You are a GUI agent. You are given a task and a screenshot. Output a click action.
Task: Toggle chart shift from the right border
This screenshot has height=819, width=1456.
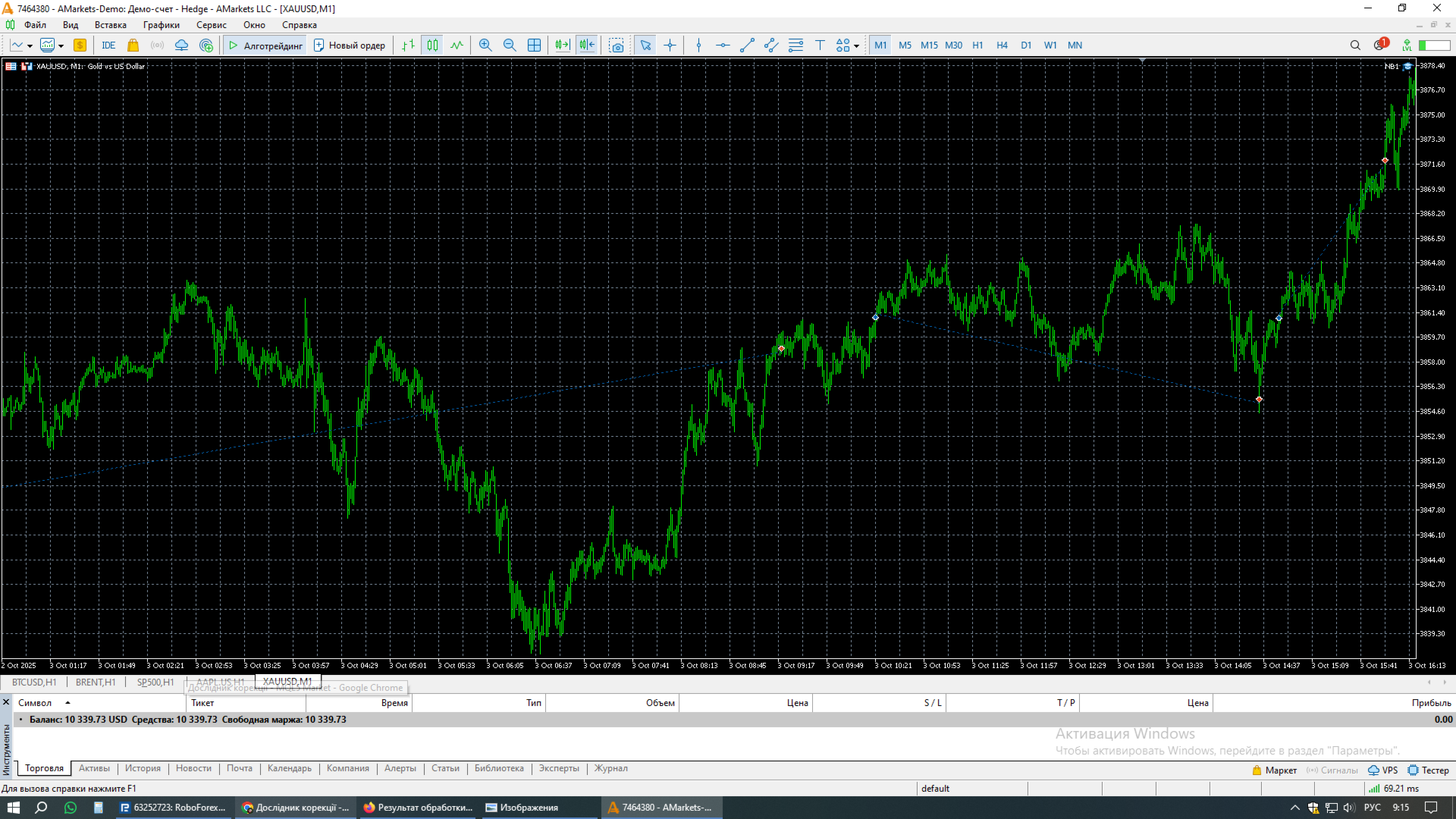tap(587, 45)
